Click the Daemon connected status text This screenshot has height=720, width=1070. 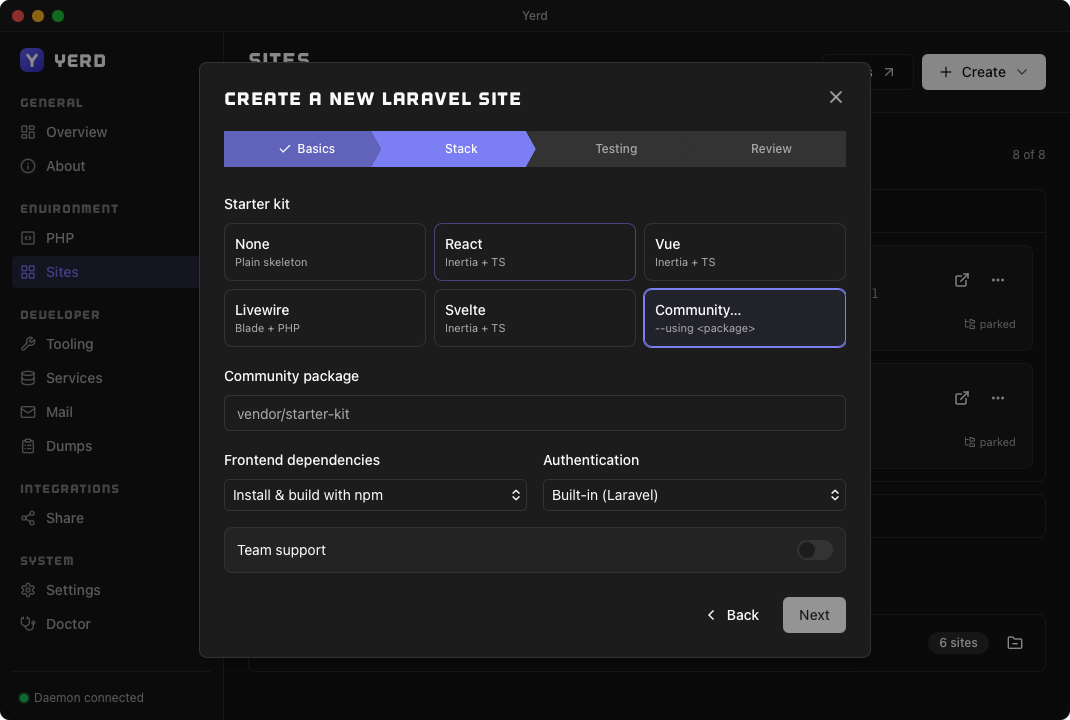click(x=89, y=697)
